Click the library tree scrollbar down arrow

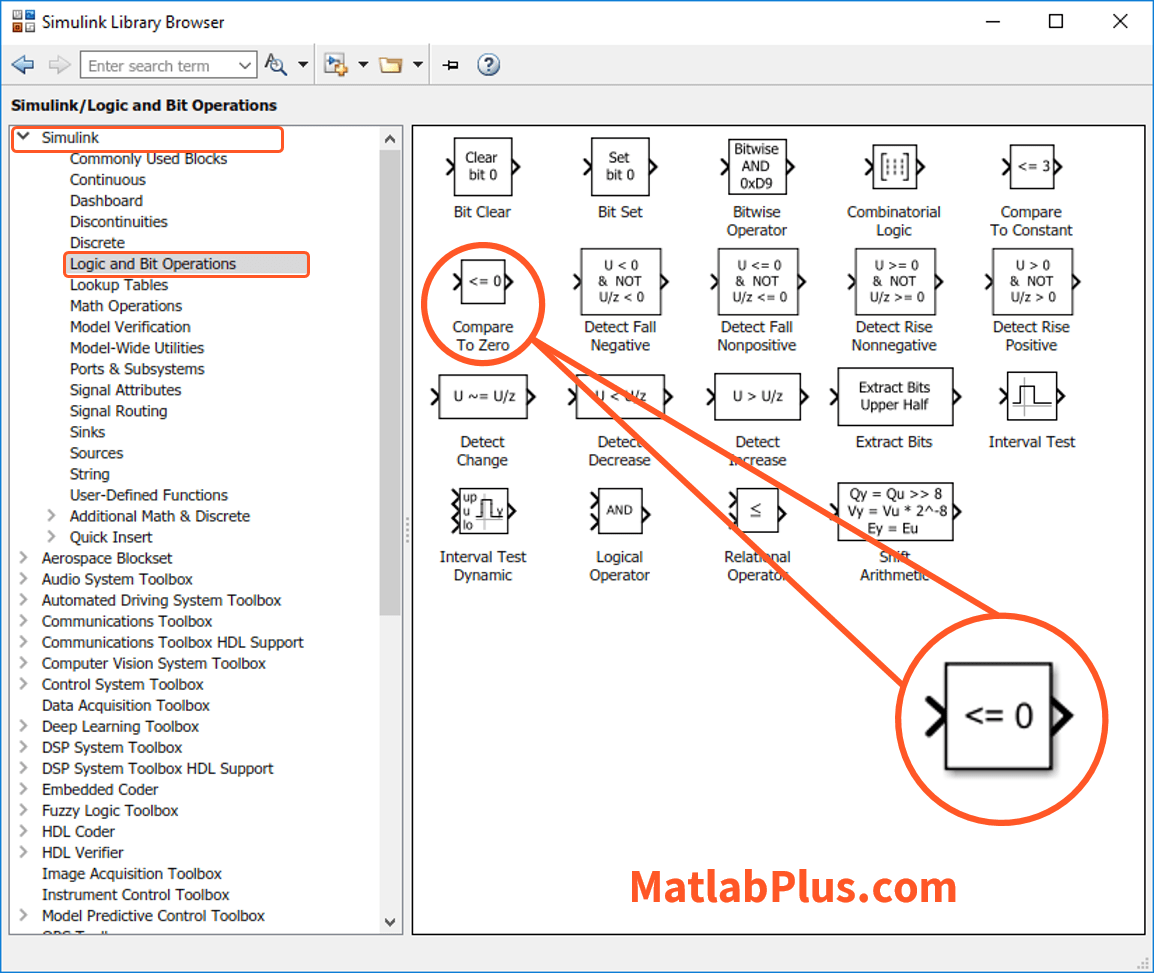point(390,921)
